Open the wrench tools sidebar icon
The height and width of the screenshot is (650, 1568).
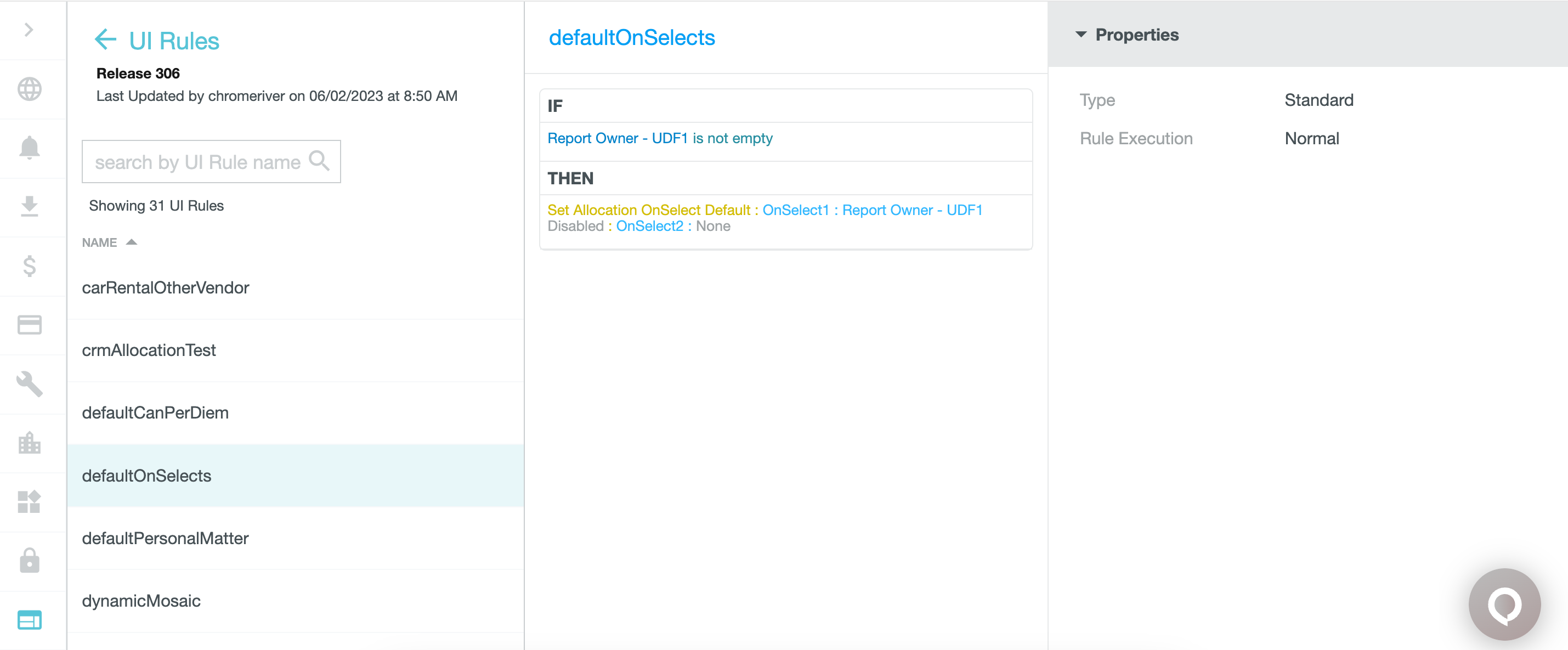point(29,384)
